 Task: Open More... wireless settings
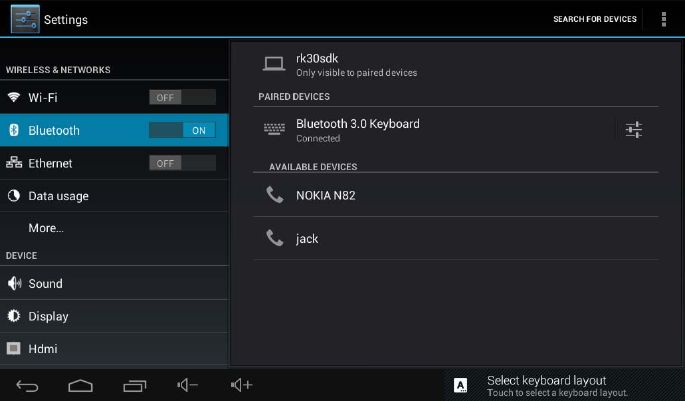114,228
